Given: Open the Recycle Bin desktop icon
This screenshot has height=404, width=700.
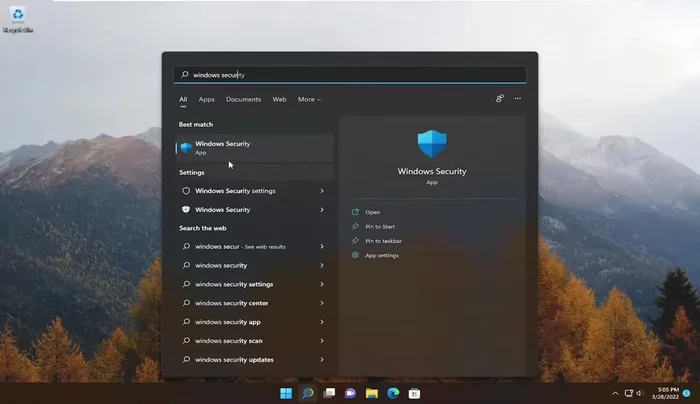Looking at the screenshot, I should tap(18, 20).
